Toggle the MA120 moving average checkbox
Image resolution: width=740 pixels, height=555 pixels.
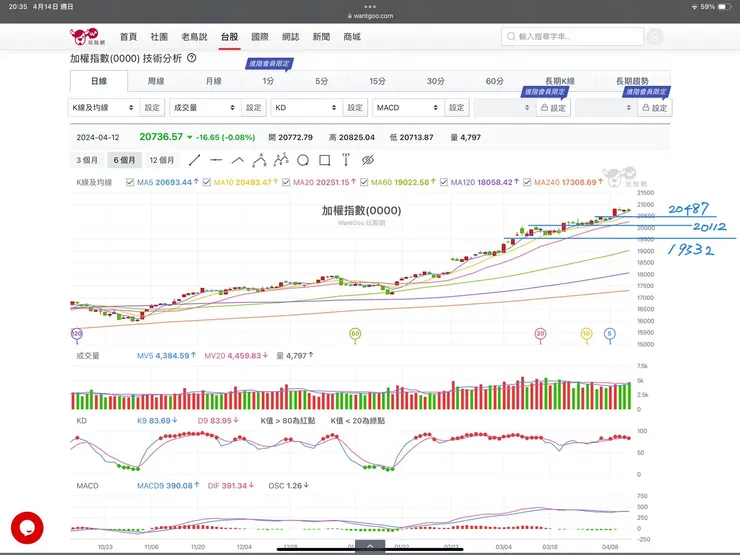coord(444,182)
